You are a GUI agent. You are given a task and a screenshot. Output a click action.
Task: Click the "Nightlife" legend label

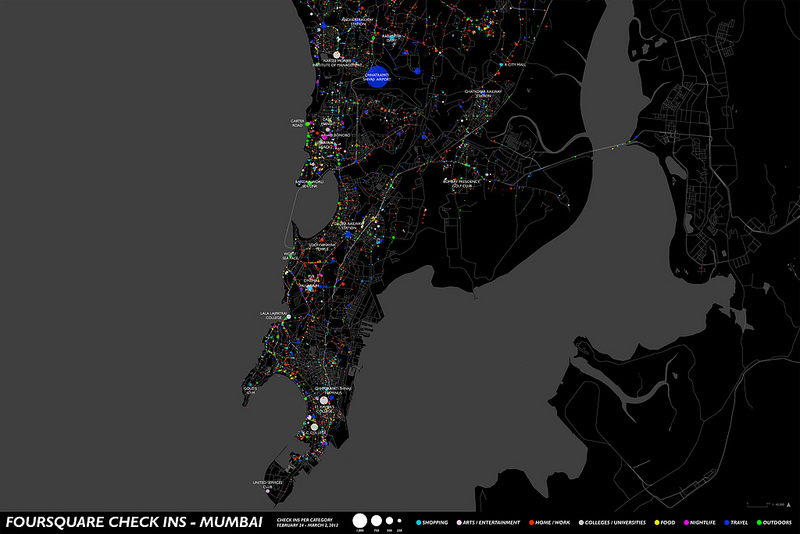point(703,522)
